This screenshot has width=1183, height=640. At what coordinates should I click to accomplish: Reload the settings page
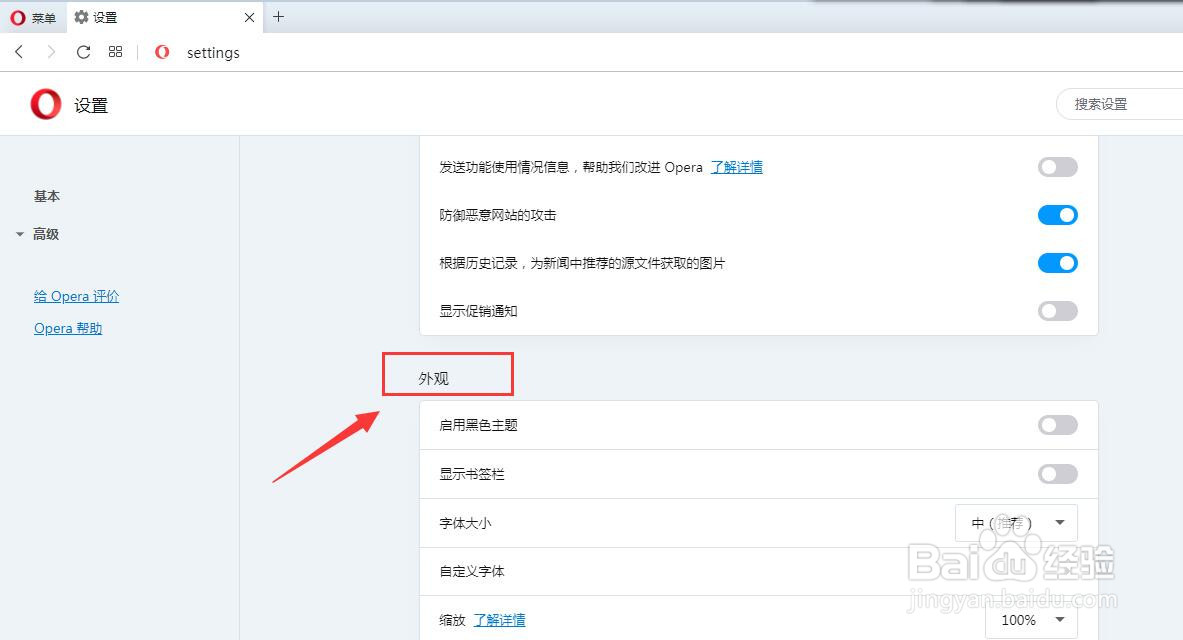pyautogui.click(x=83, y=52)
